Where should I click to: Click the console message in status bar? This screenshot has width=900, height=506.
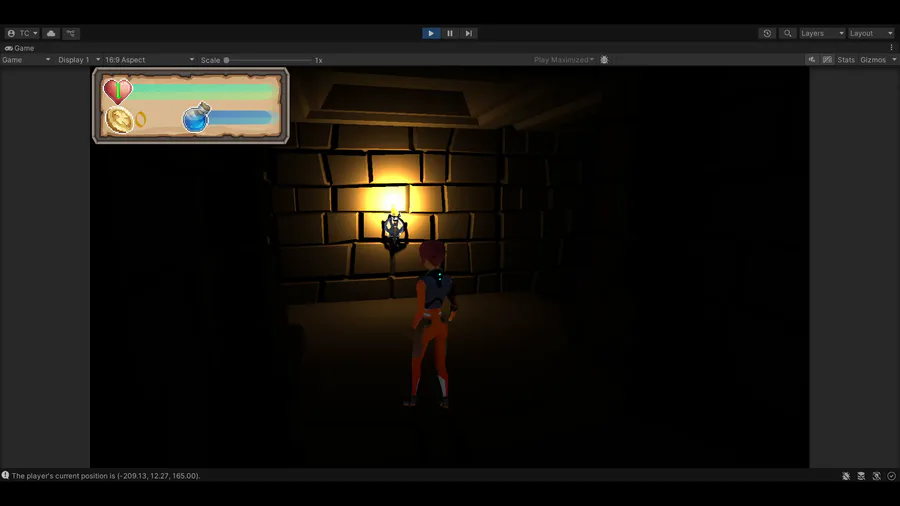coord(106,476)
